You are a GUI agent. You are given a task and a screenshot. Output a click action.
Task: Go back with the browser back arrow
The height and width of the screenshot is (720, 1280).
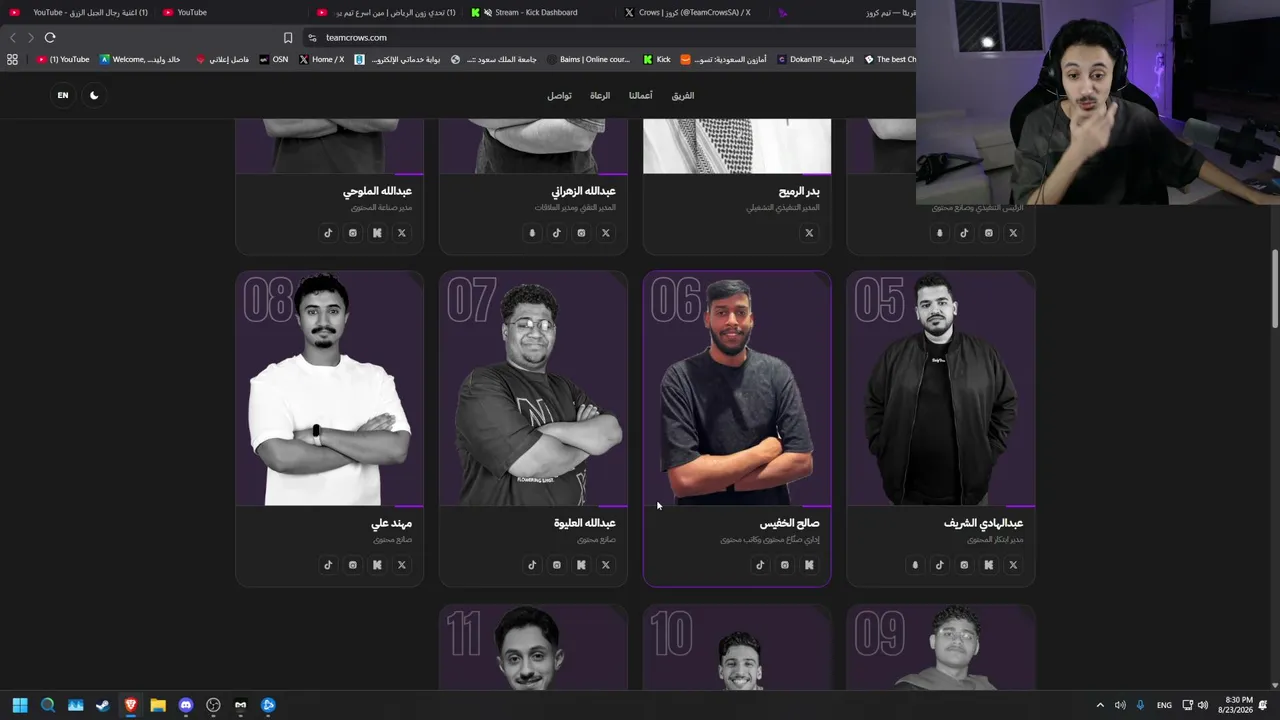tap(13, 38)
